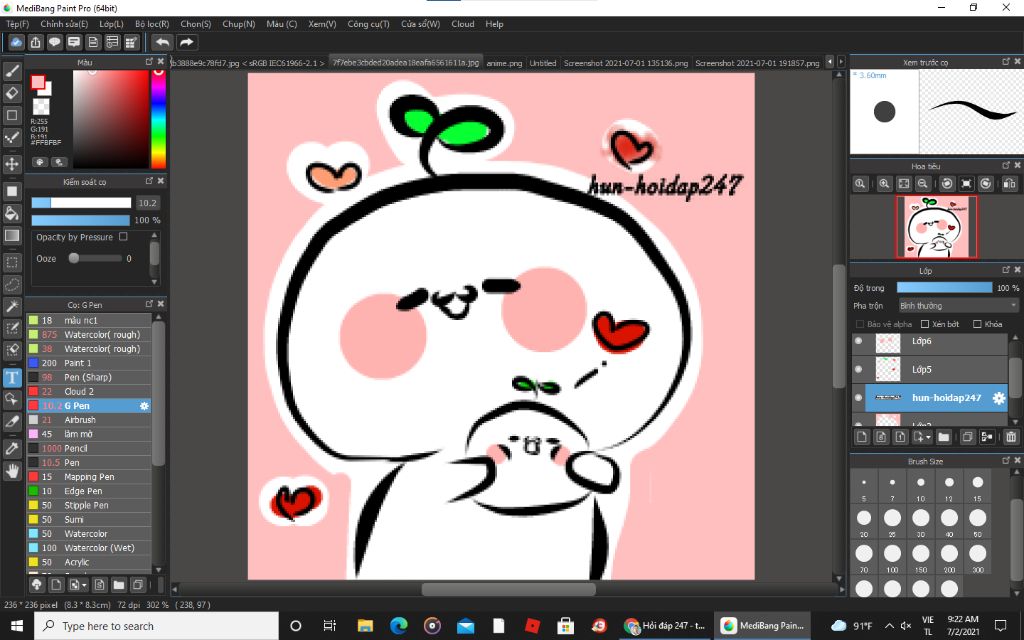Open the Lớp(L) menu
Image resolution: width=1024 pixels, height=640 pixels.
pos(112,24)
